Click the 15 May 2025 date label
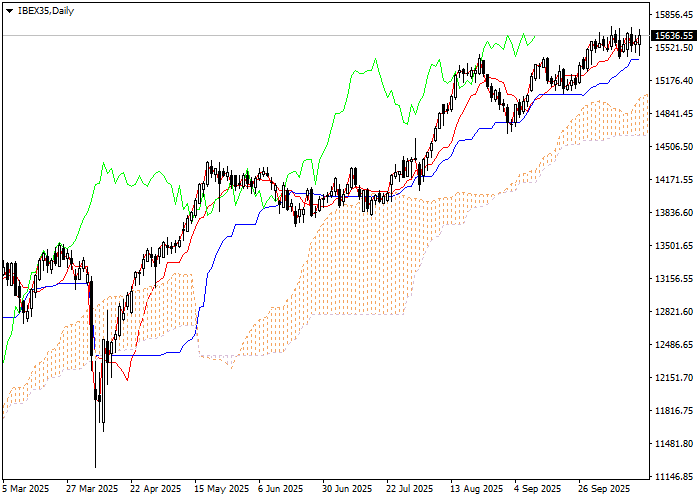Screen dimensions: 700x500 (x=222, y=489)
